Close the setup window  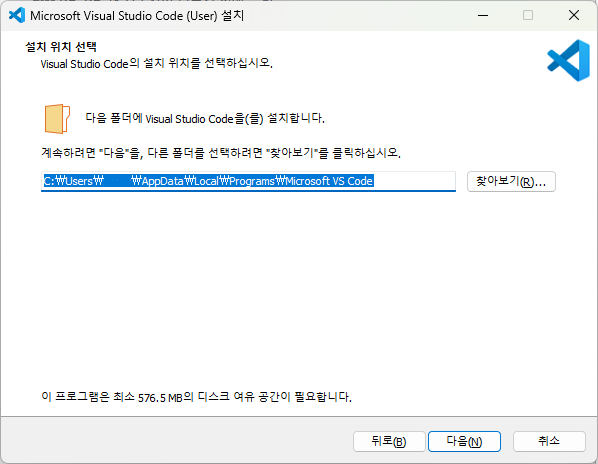coord(574,15)
